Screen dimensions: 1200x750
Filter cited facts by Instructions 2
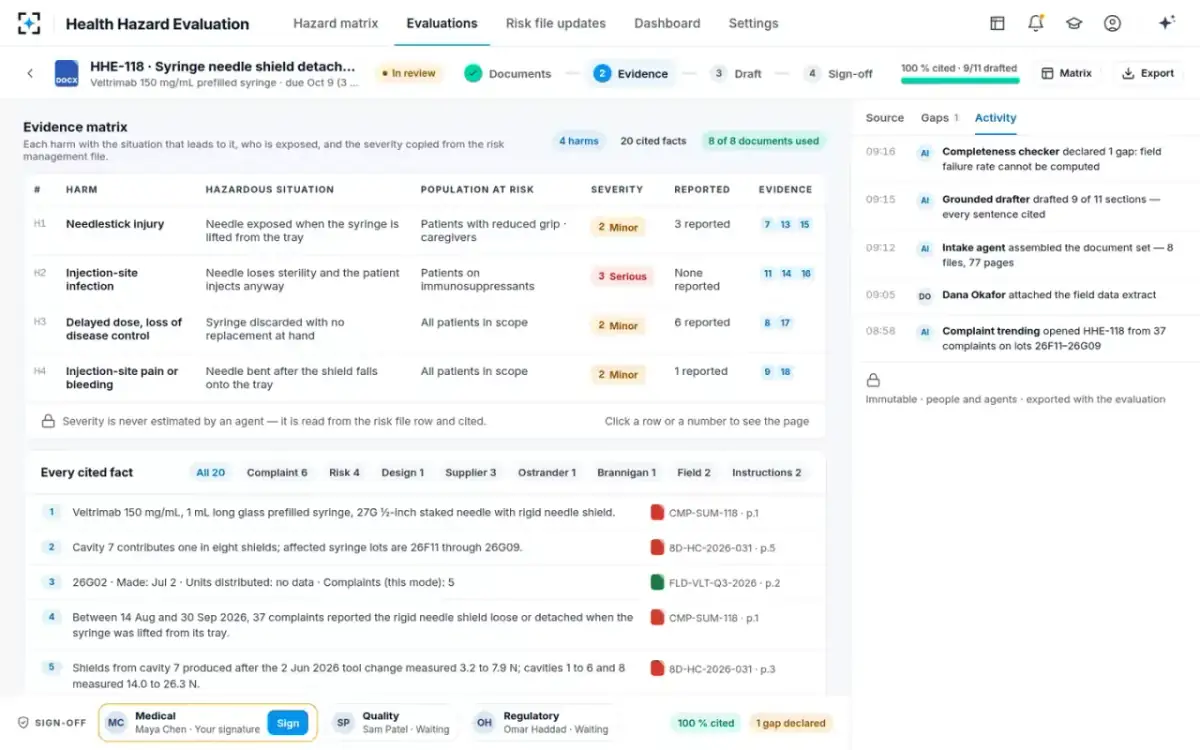click(x=767, y=473)
